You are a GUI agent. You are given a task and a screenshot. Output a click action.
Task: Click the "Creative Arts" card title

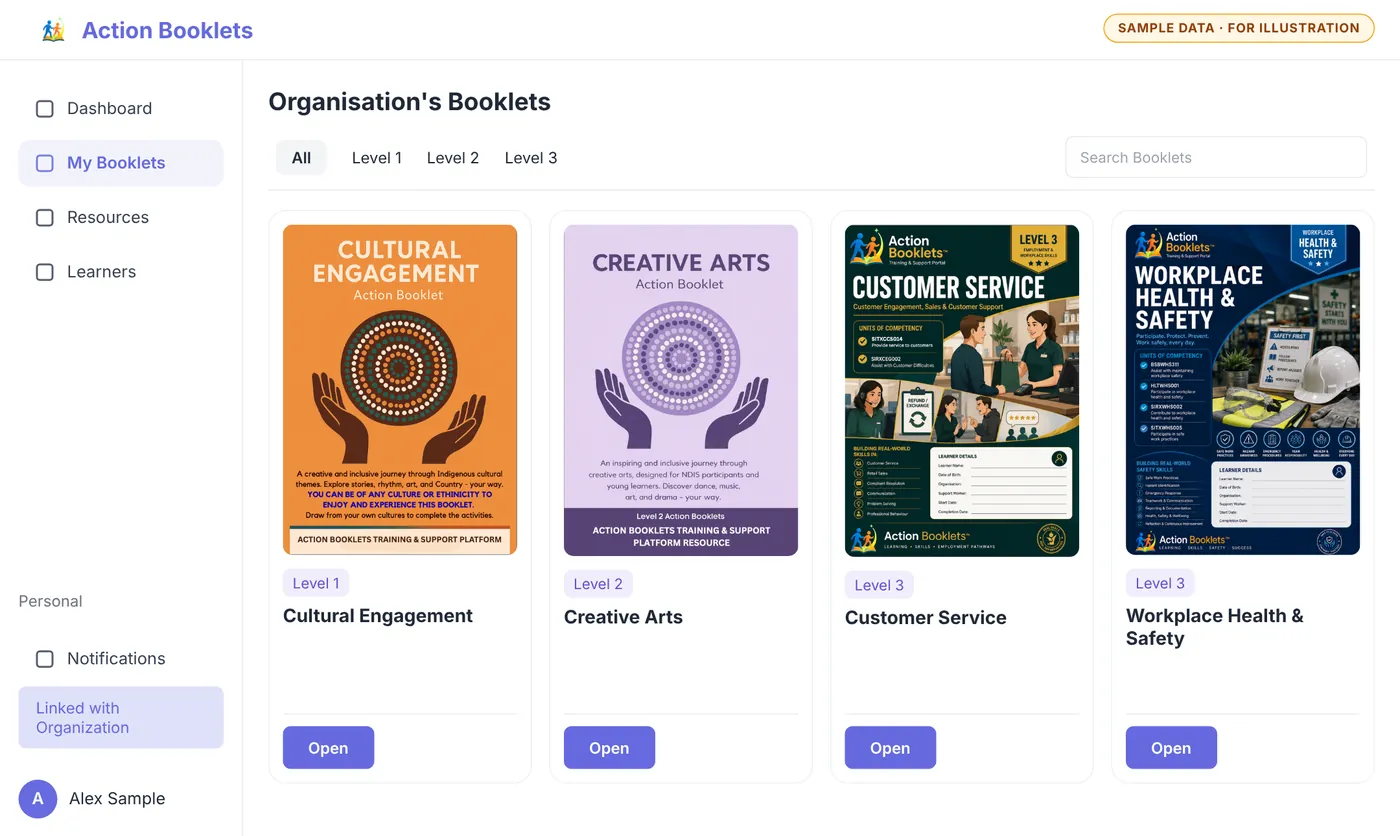623,618
